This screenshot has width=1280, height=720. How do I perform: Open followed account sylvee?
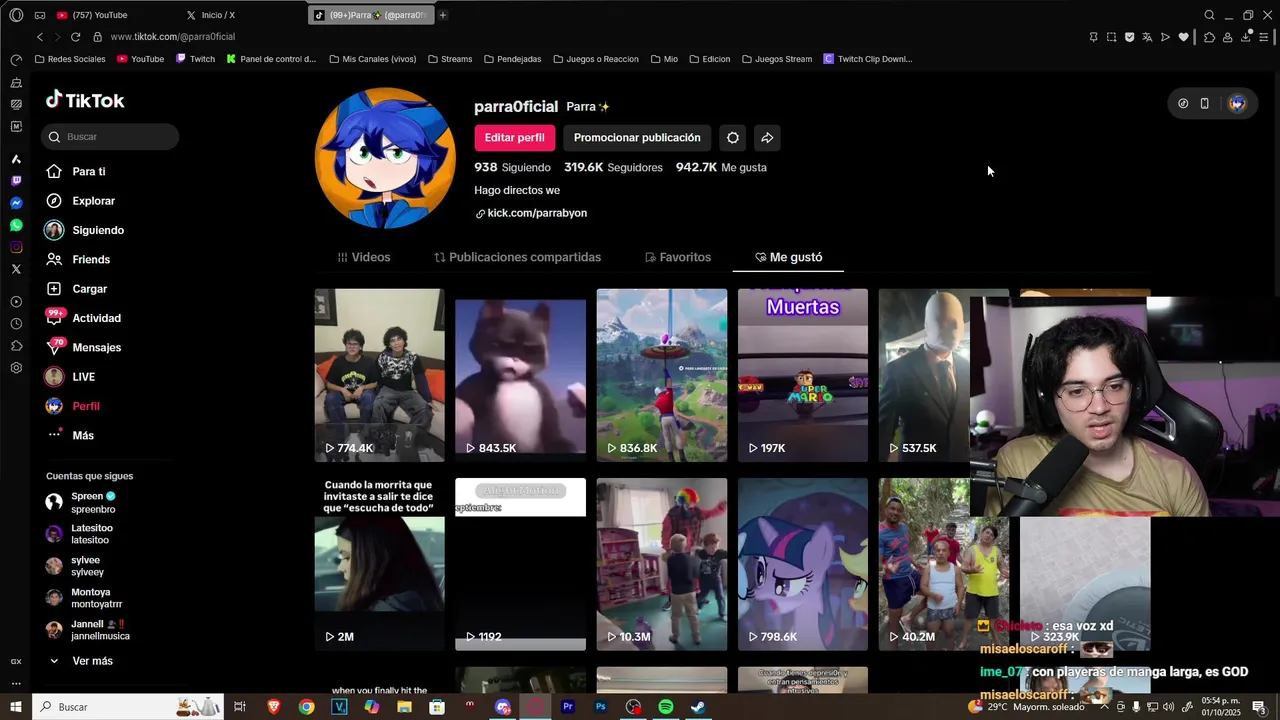point(74,566)
